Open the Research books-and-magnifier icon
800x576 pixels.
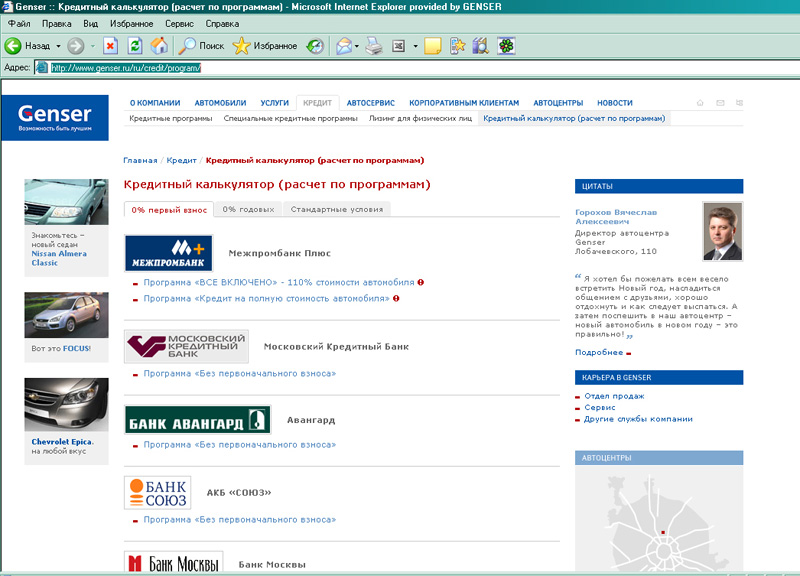481,46
